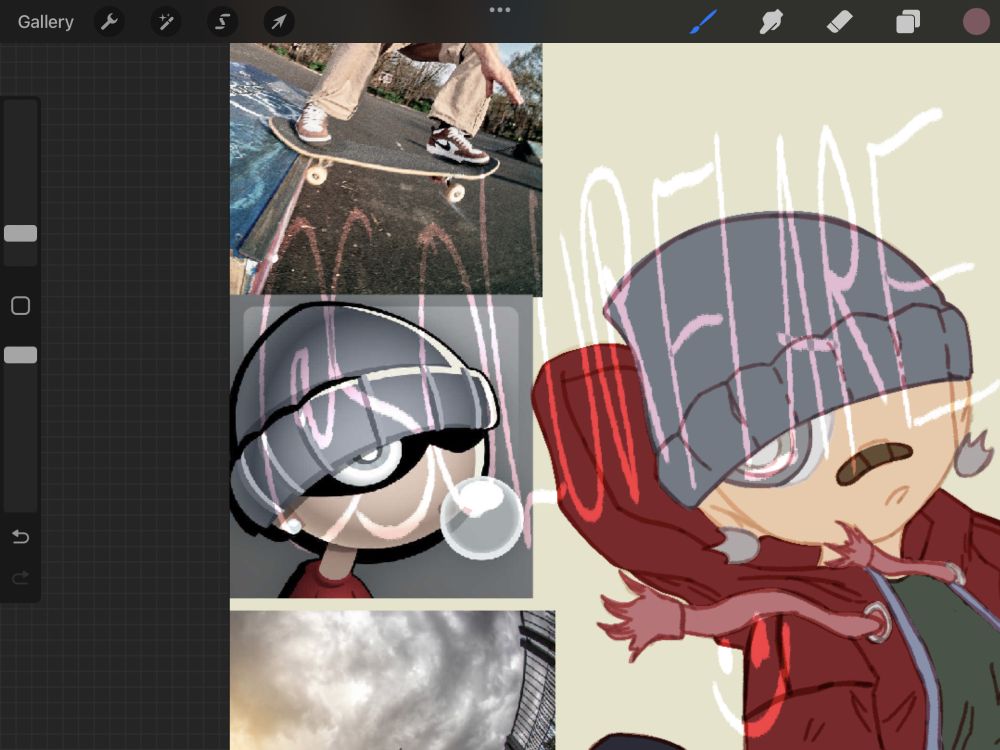Activate the Selection tool

[x=222, y=22]
